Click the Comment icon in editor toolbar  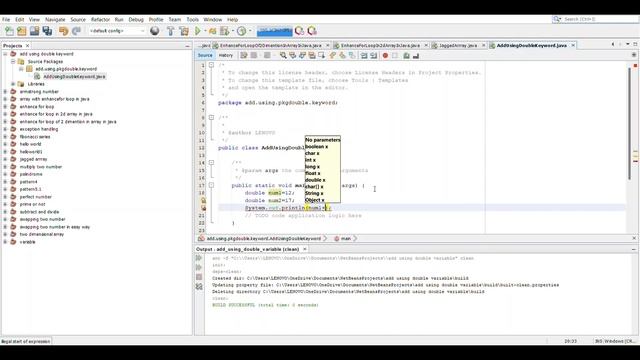click(406, 56)
